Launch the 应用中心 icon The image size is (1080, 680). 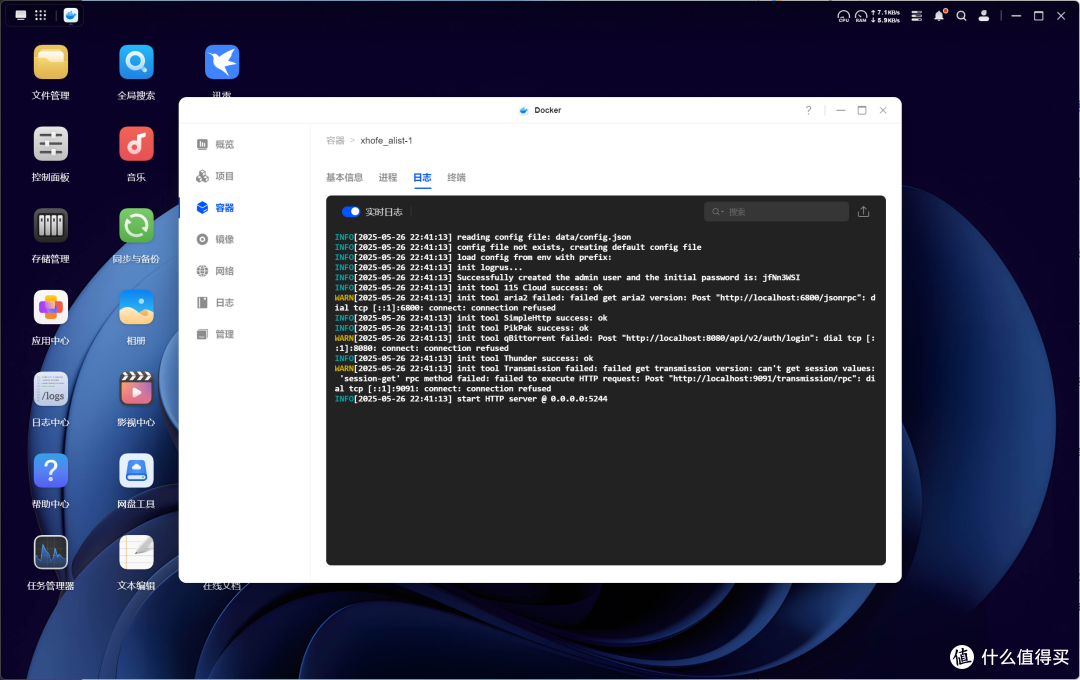click(x=50, y=307)
